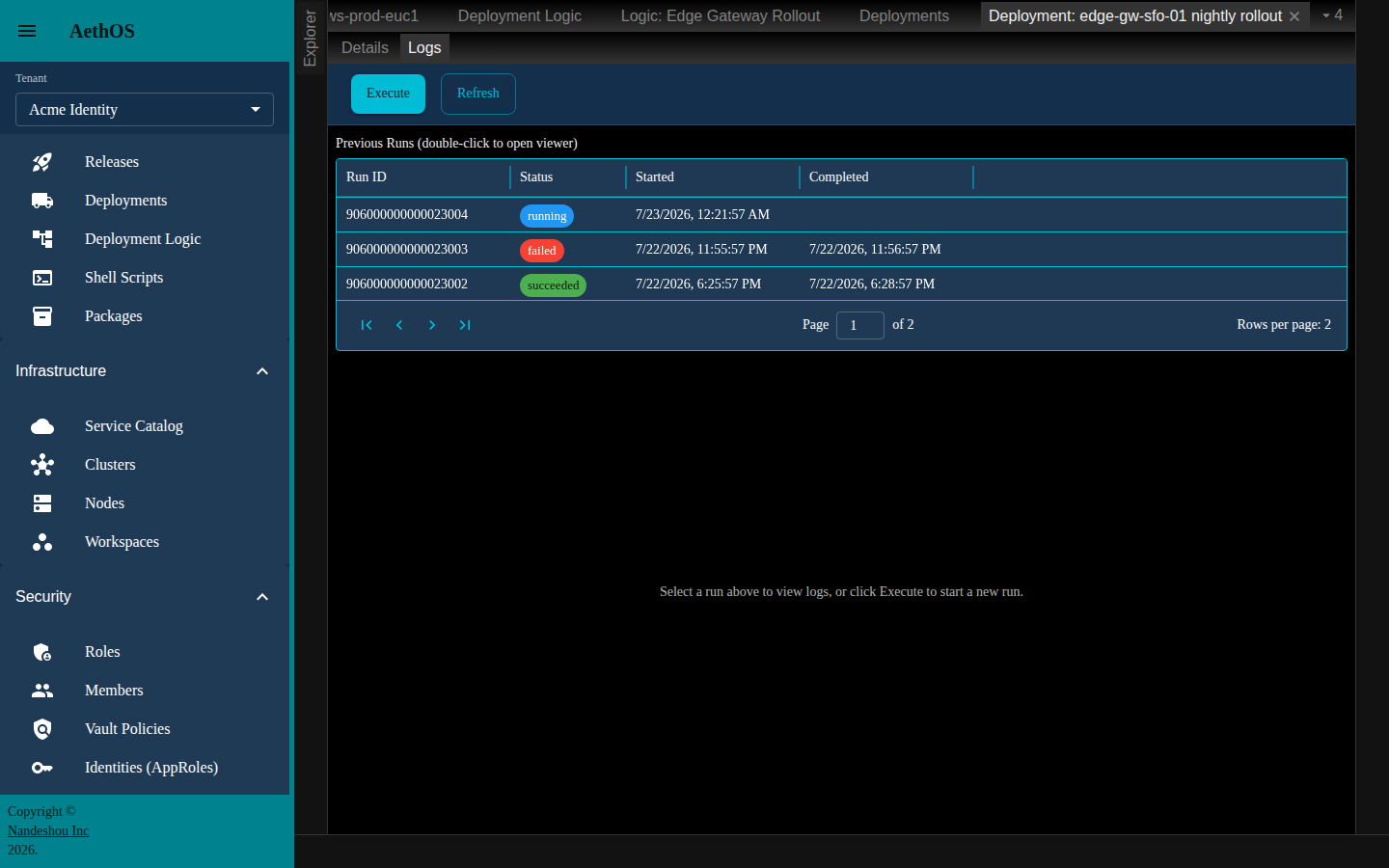Open the Acme Identity tenant dropdown

point(145,110)
